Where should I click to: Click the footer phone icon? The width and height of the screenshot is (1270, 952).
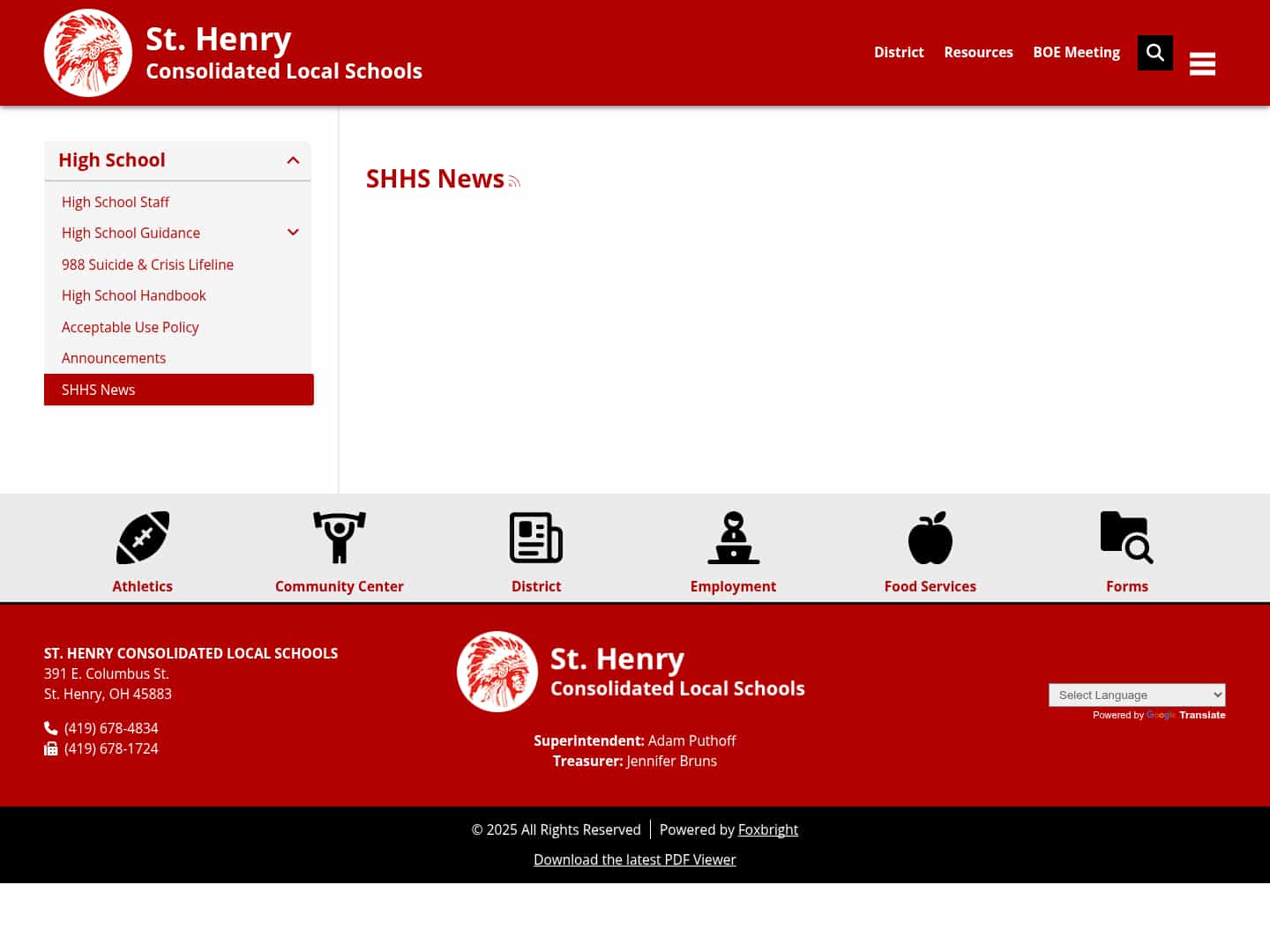point(51,727)
